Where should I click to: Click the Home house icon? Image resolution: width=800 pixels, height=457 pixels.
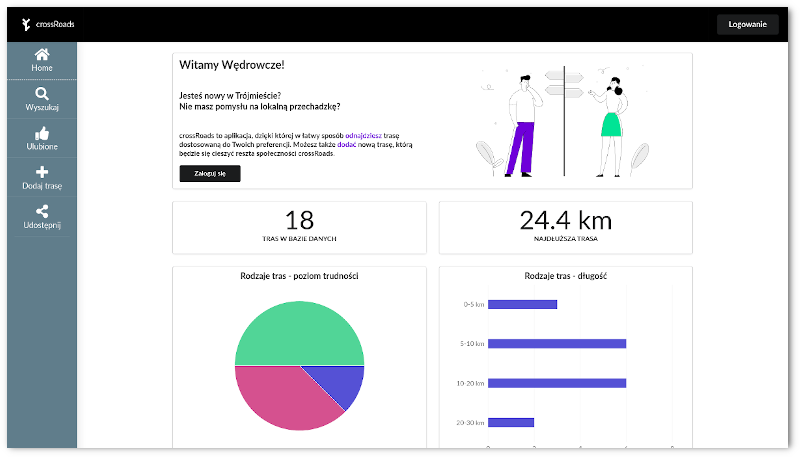[x=42, y=54]
